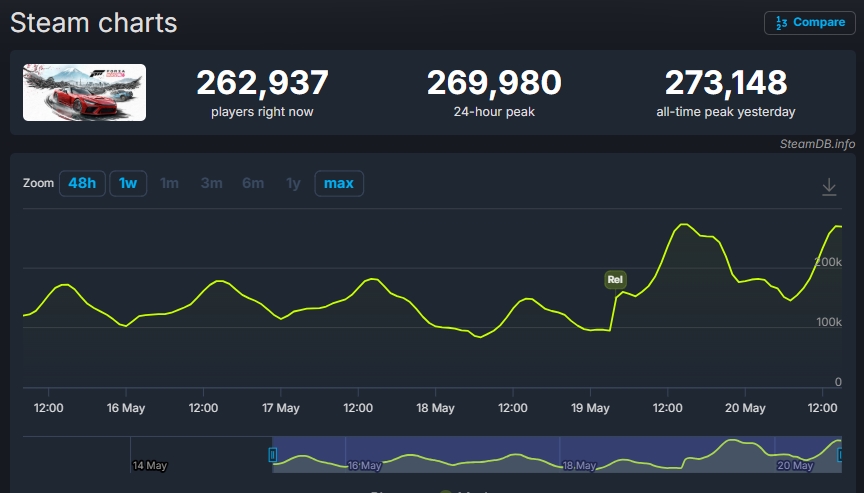Click the Steam charts heading

click(94, 23)
